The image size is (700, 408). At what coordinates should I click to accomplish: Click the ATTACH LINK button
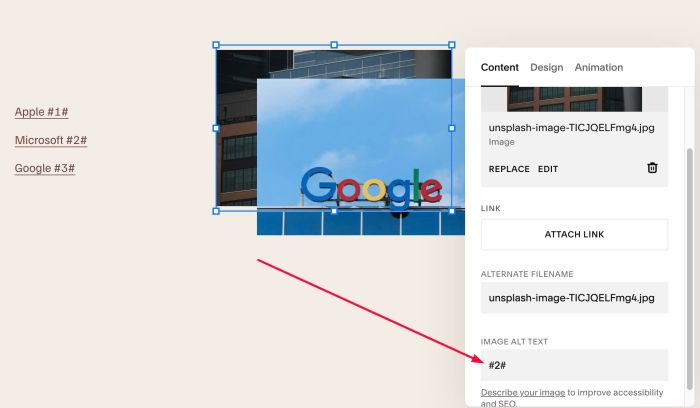pyautogui.click(x=574, y=234)
